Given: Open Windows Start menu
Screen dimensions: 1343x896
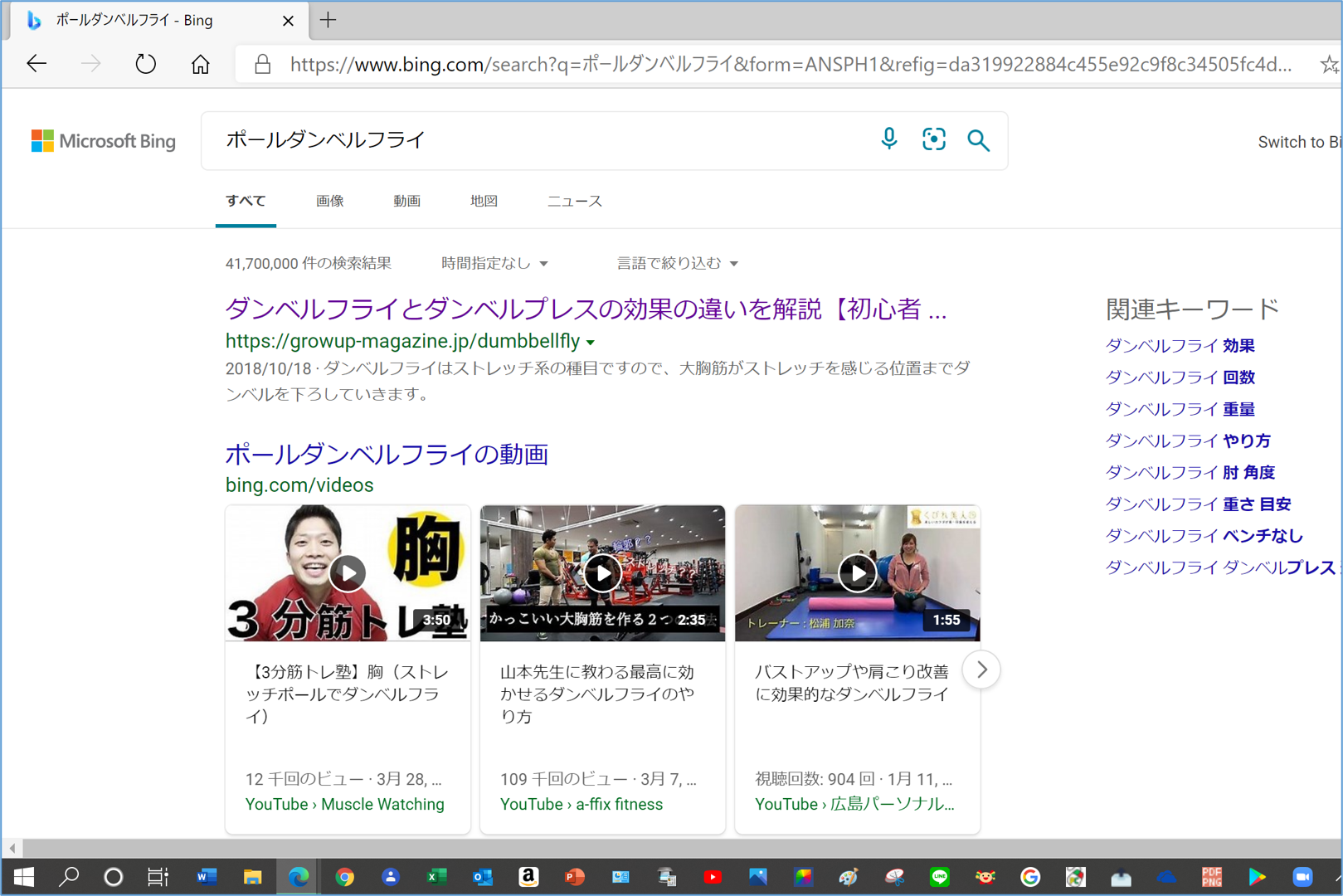Looking at the screenshot, I should [x=23, y=877].
